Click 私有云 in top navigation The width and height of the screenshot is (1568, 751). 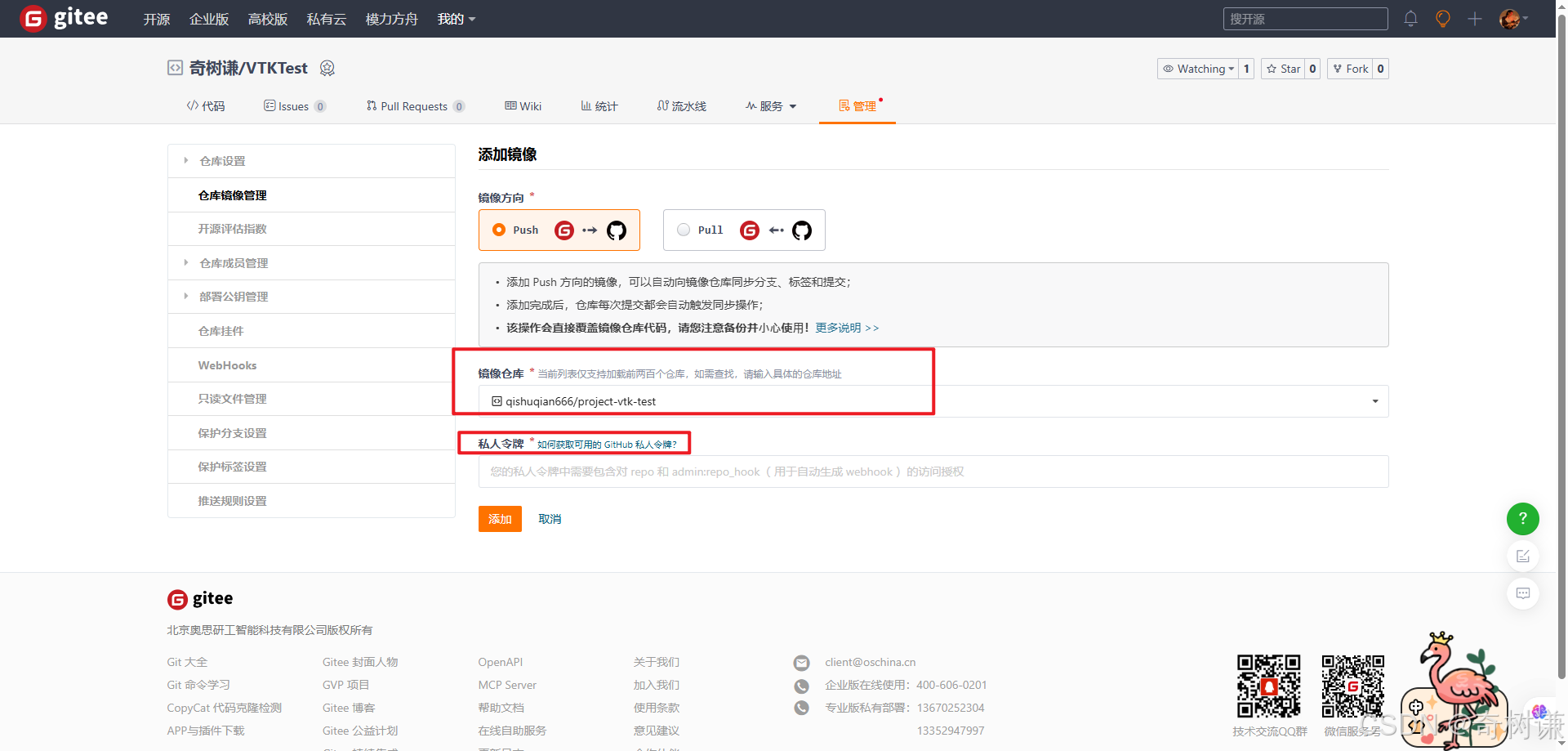click(x=327, y=19)
